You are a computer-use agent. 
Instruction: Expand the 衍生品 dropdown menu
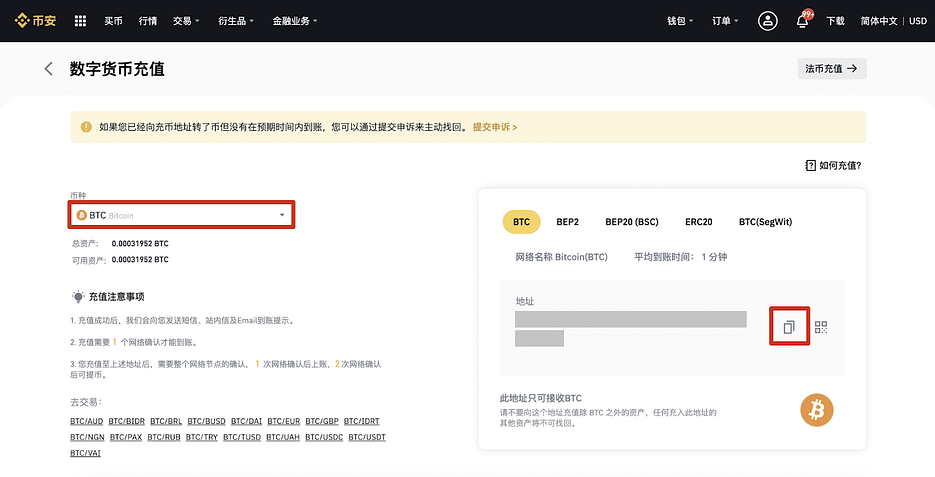point(236,21)
